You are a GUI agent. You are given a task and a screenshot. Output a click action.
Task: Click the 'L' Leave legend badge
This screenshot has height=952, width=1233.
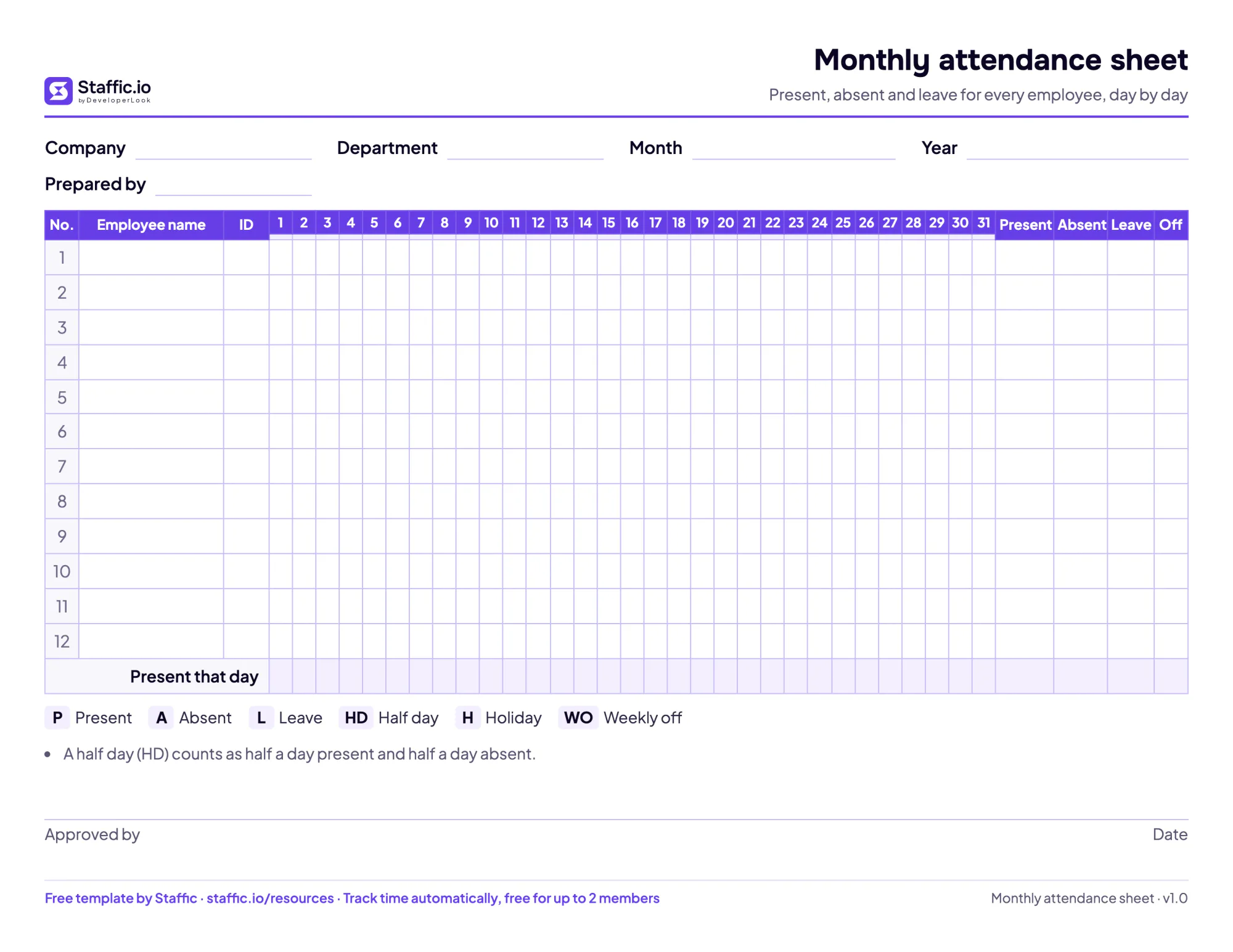[x=261, y=718]
